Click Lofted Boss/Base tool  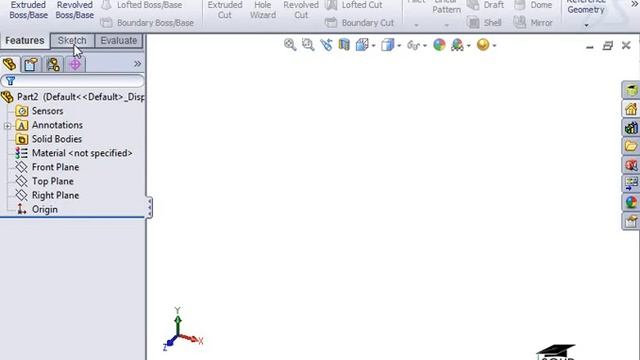[x=142, y=5]
